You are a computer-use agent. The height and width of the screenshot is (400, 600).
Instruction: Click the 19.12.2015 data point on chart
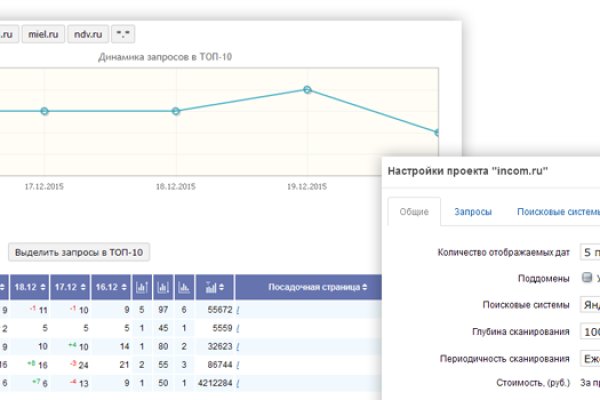[x=308, y=90]
